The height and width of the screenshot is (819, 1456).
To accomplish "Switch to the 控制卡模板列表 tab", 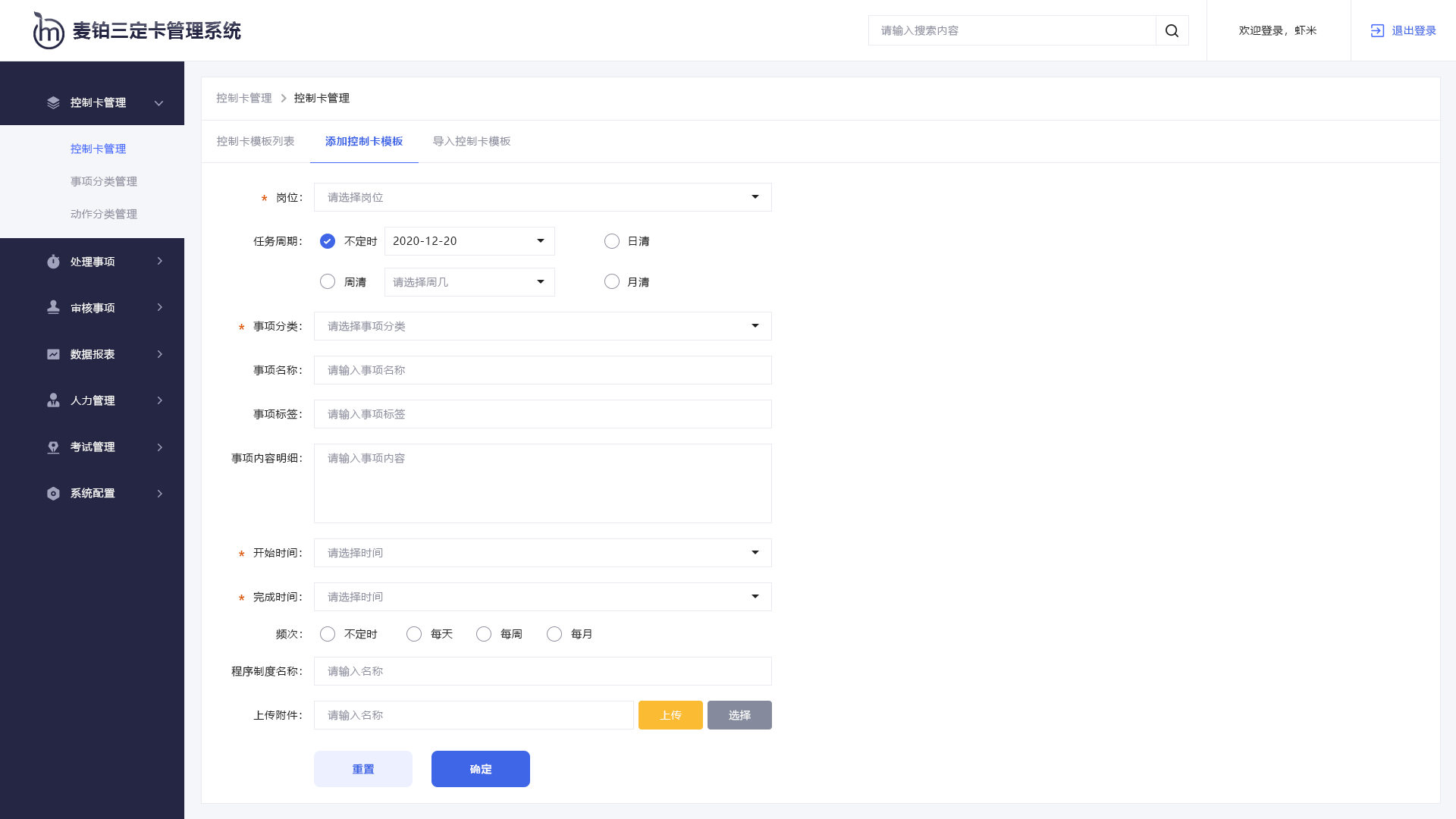I will point(255,141).
